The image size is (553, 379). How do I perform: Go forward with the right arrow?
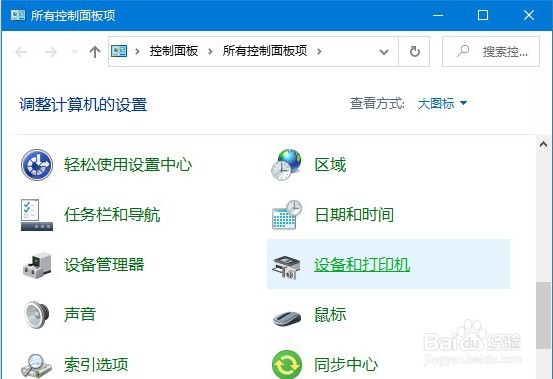click(50, 52)
